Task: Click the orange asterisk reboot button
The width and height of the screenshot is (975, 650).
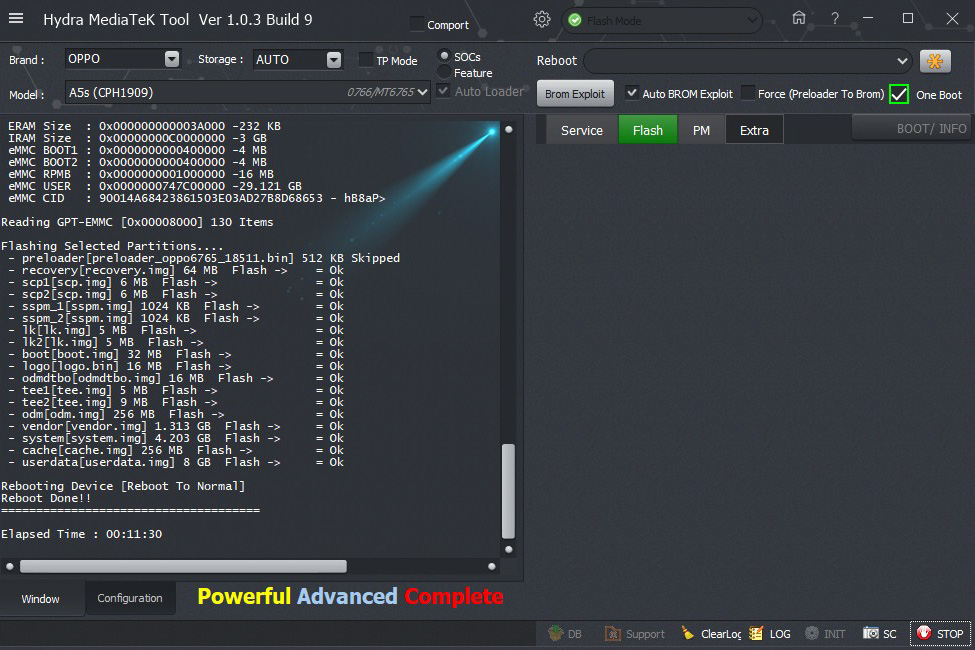Action: tap(935, 61)
